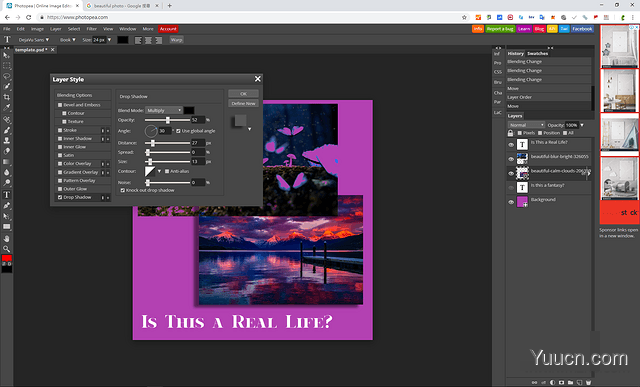
Task: Select the Dodge tool
Action: pos(6,182)
